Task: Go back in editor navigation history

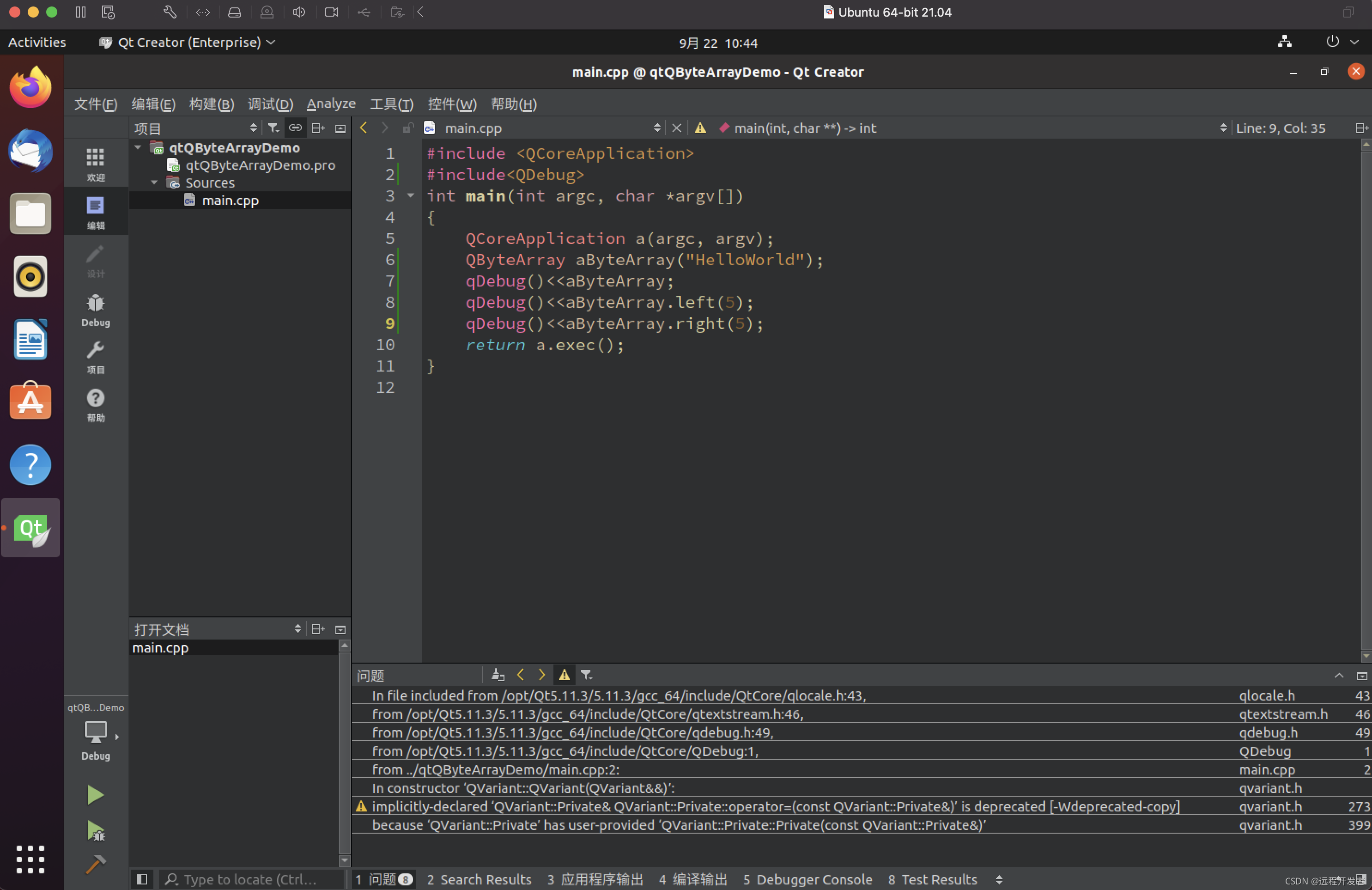Action: pos(363,128)
